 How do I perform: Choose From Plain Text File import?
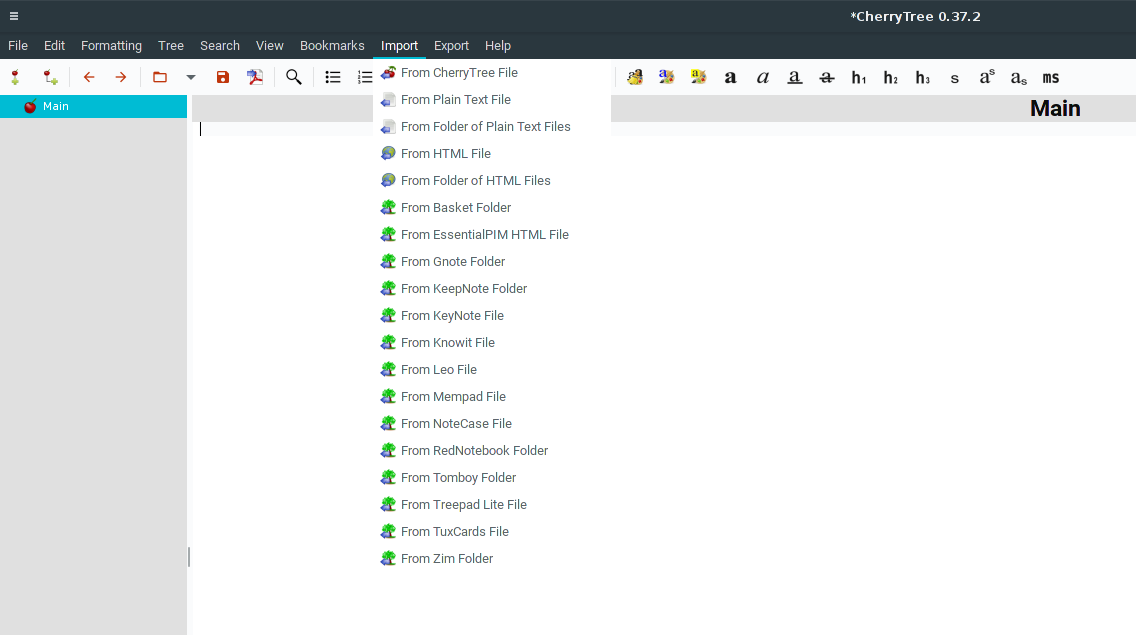(x=492, y=99)
